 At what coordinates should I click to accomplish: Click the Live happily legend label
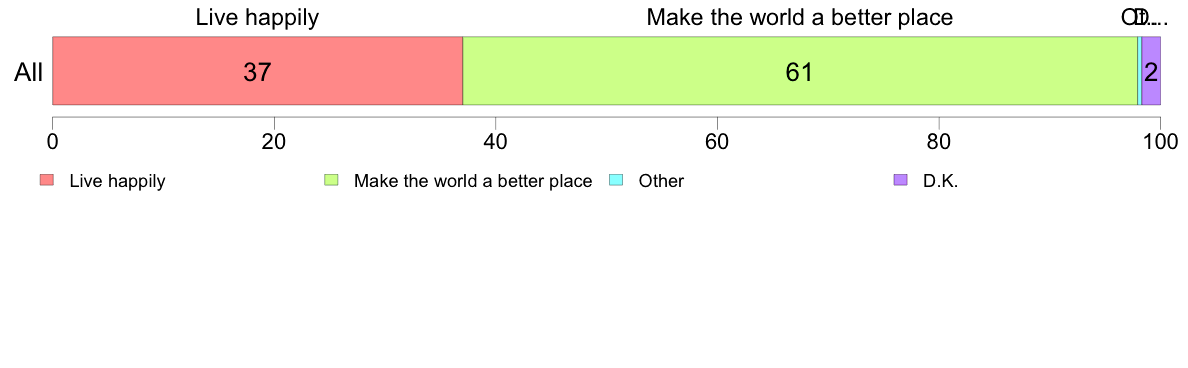pyautogui.click(x=117, y=182)
